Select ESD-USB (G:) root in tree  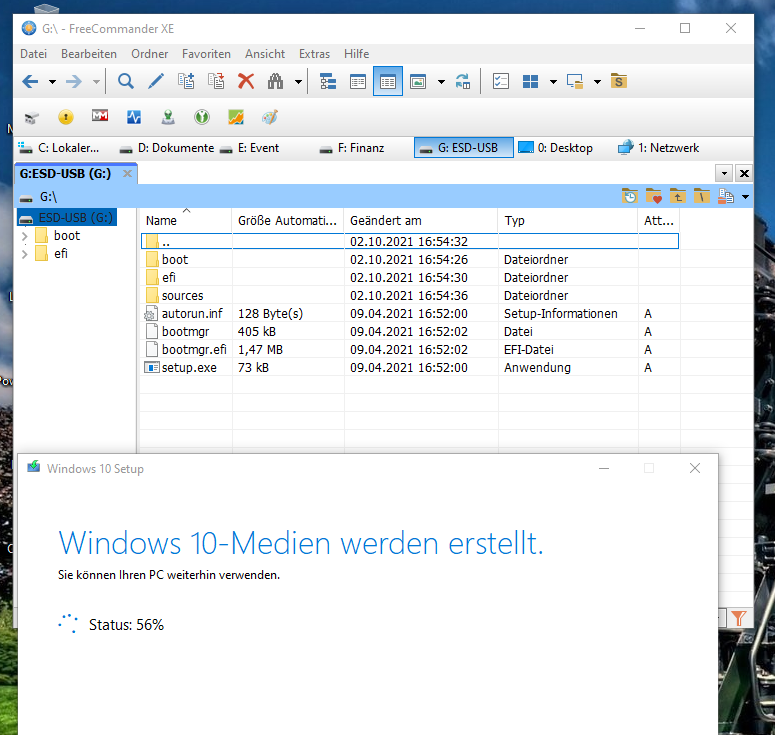coord(67,217)
